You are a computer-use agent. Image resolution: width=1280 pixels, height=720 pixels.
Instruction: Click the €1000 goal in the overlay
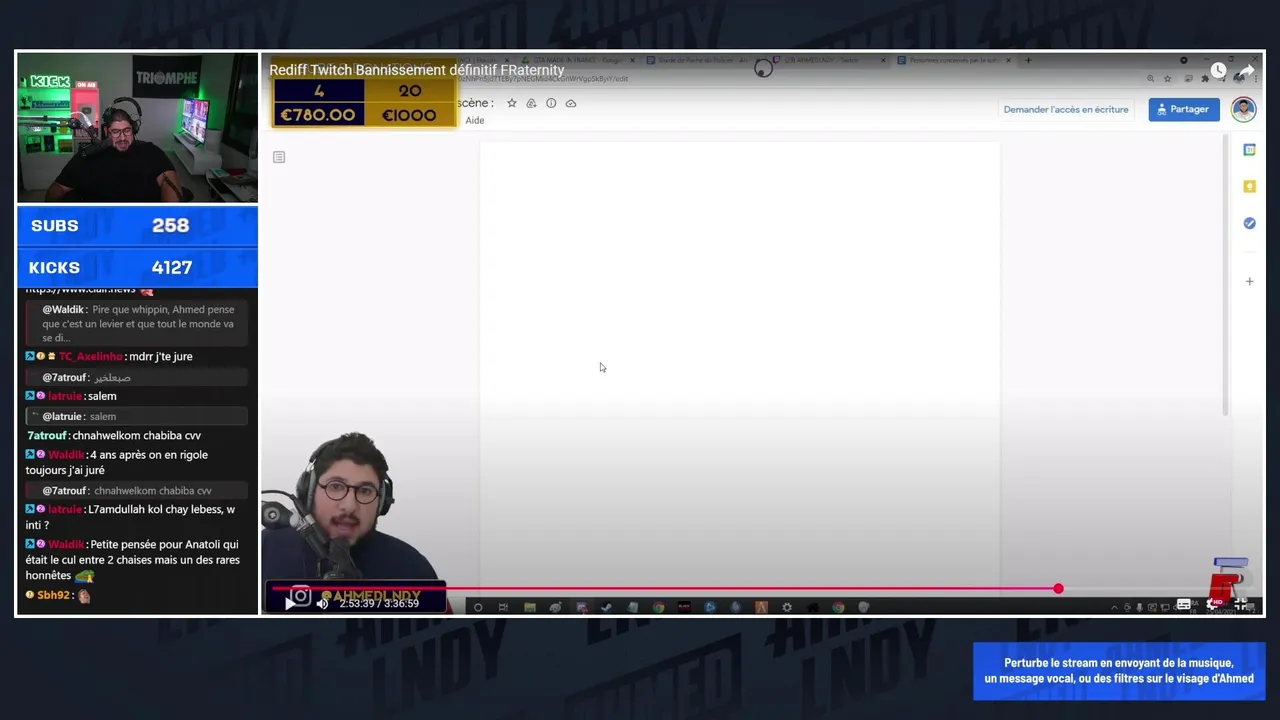tap(409, 115)
